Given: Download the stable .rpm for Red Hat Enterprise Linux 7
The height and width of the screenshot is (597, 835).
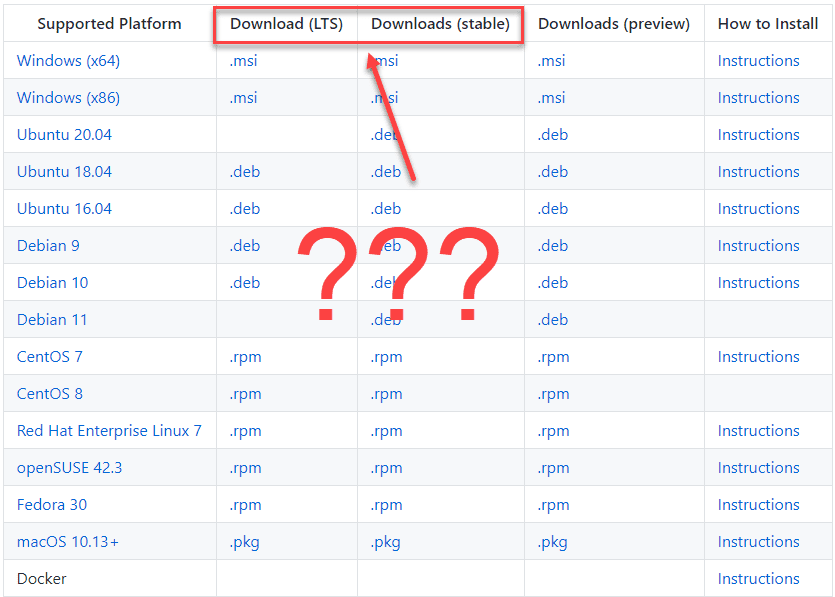Looking at the screenshot, I should [387, 431].
